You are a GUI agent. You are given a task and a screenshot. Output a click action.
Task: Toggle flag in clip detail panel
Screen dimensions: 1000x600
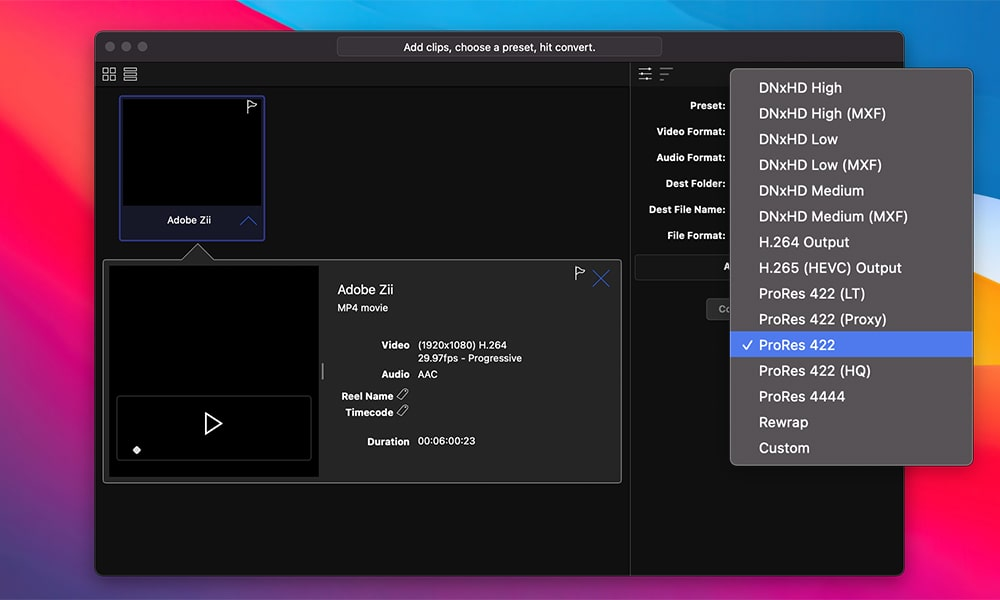(579, 273)
